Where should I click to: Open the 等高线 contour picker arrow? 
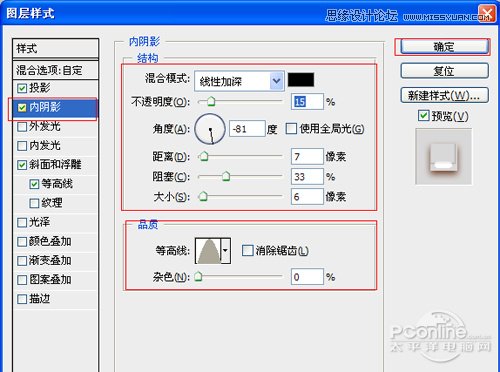[226, 251]
